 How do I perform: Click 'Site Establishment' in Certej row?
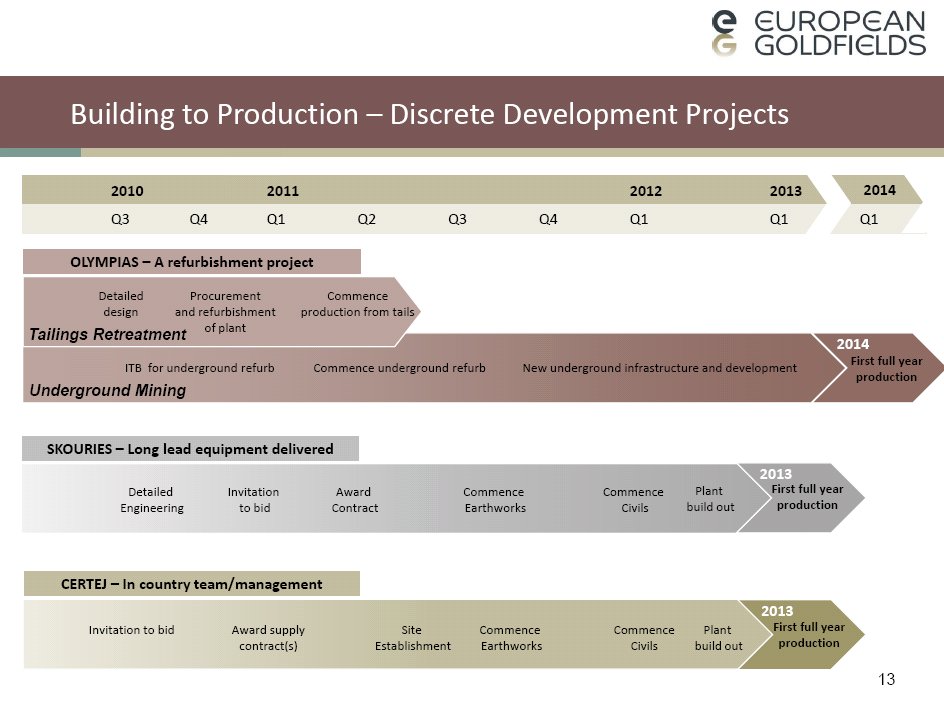412,638
